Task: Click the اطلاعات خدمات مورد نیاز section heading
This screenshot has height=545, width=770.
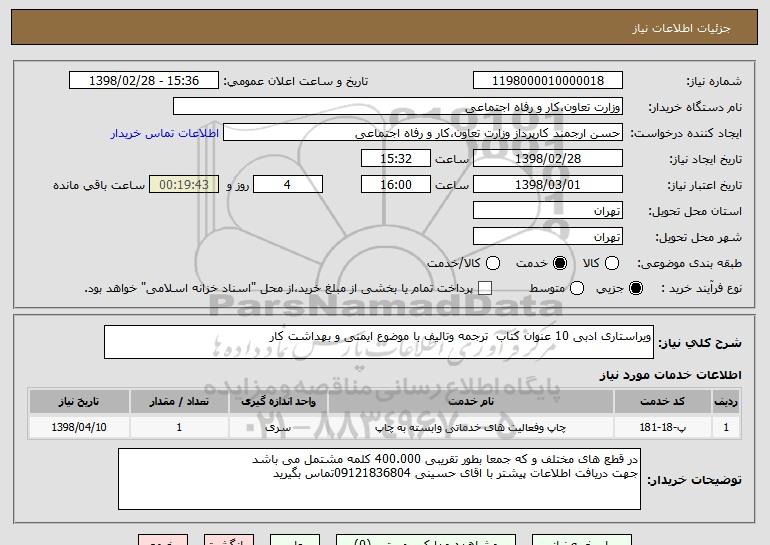Action: pyautogui.click(x=670, y=375)
